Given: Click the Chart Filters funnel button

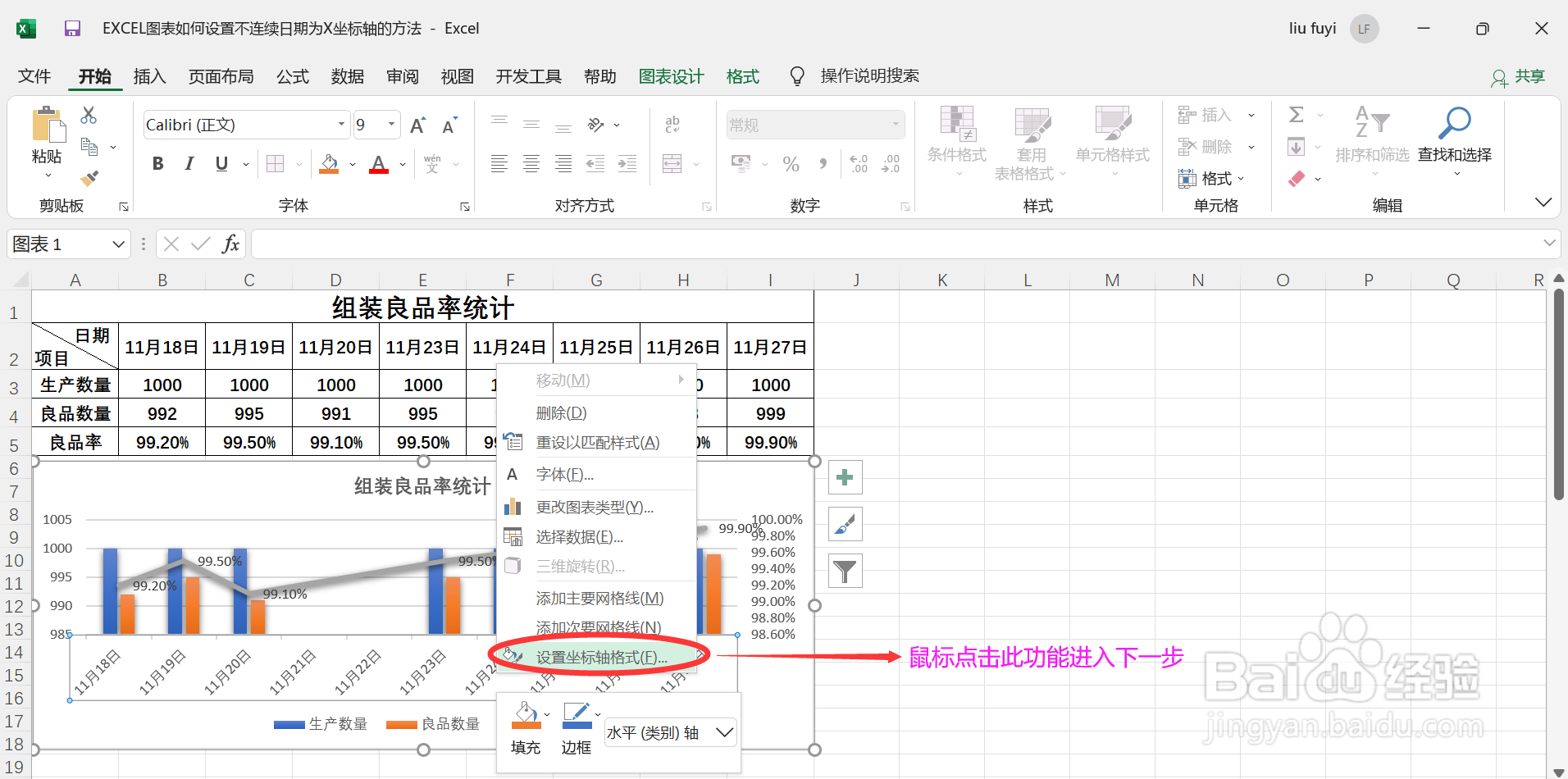Looking at the screenshot, I should tap(845, 571).
